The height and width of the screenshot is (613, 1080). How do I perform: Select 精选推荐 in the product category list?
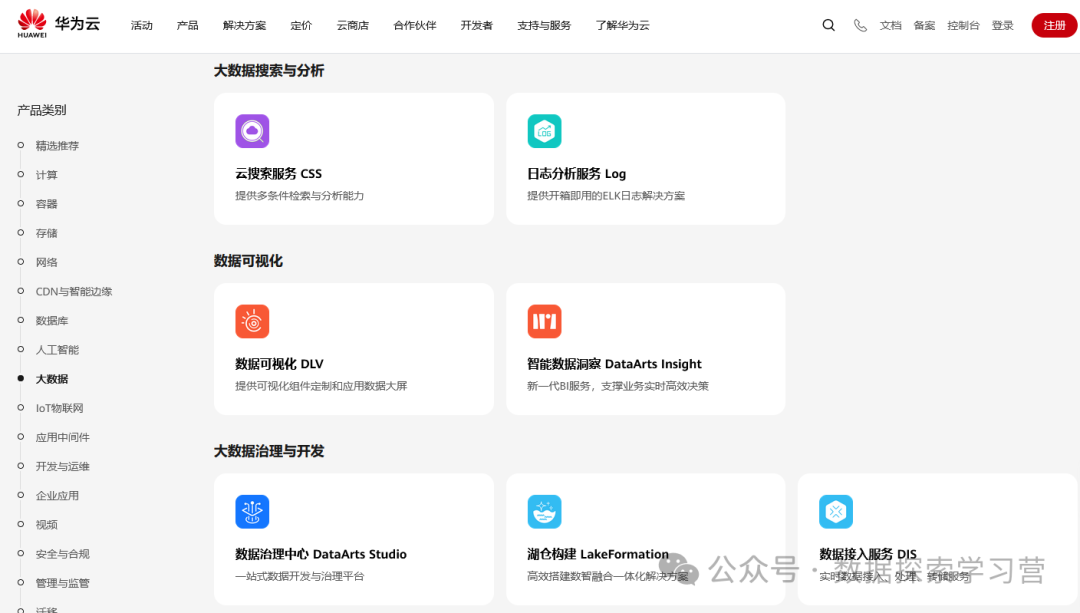57,146
